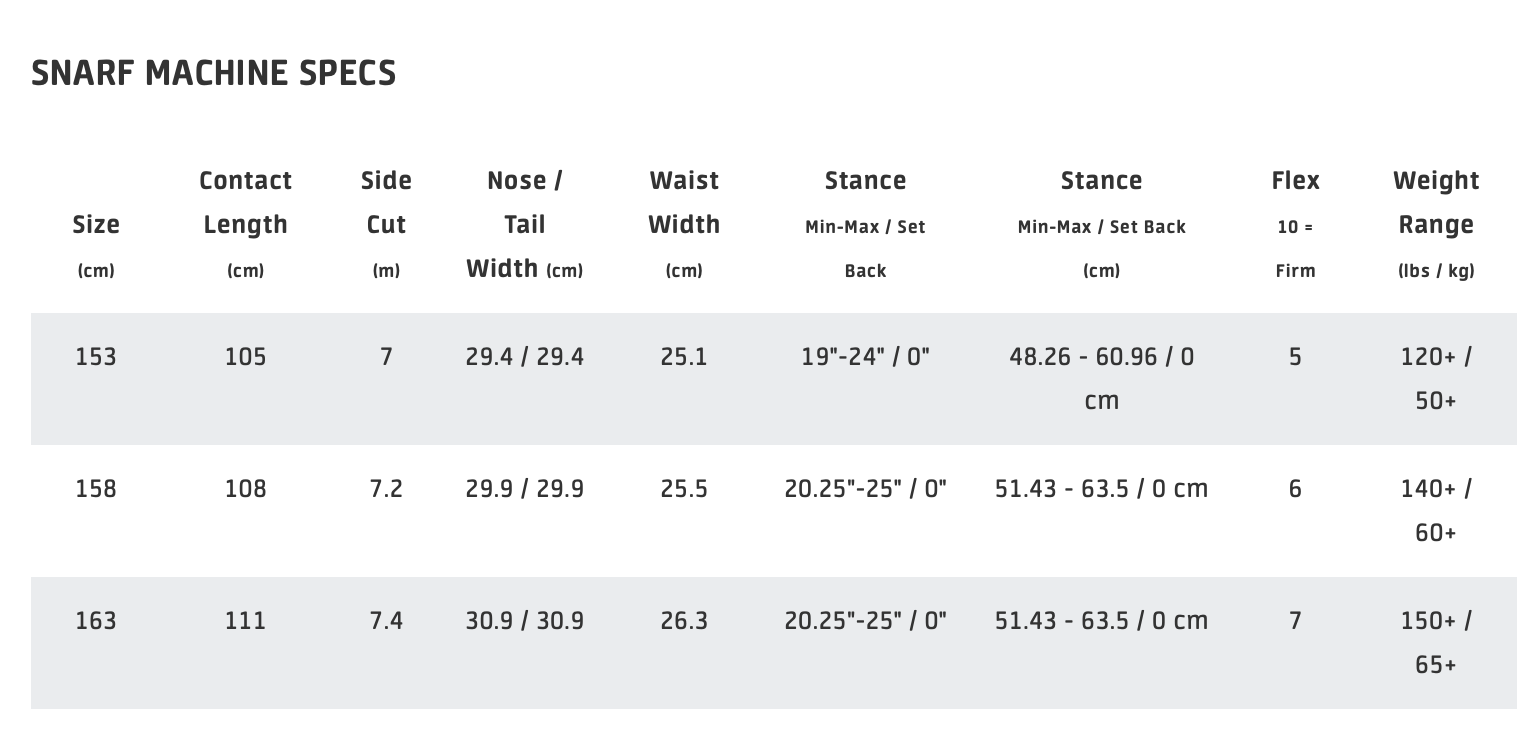
Task: Click the Snarf Machine Specs heading
Action: tap(214, 74)
